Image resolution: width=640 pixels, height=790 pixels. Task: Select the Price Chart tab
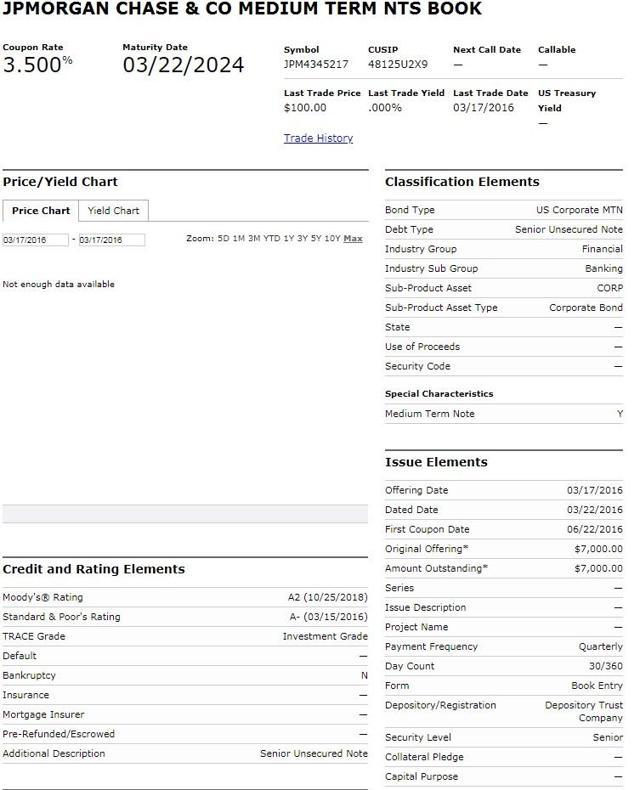(x=41, y=211)
